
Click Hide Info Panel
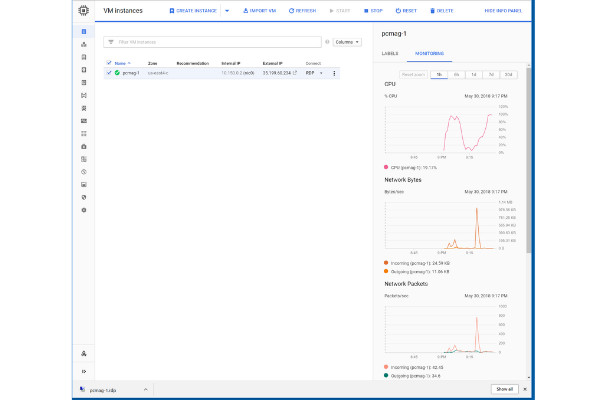(503, 11)
